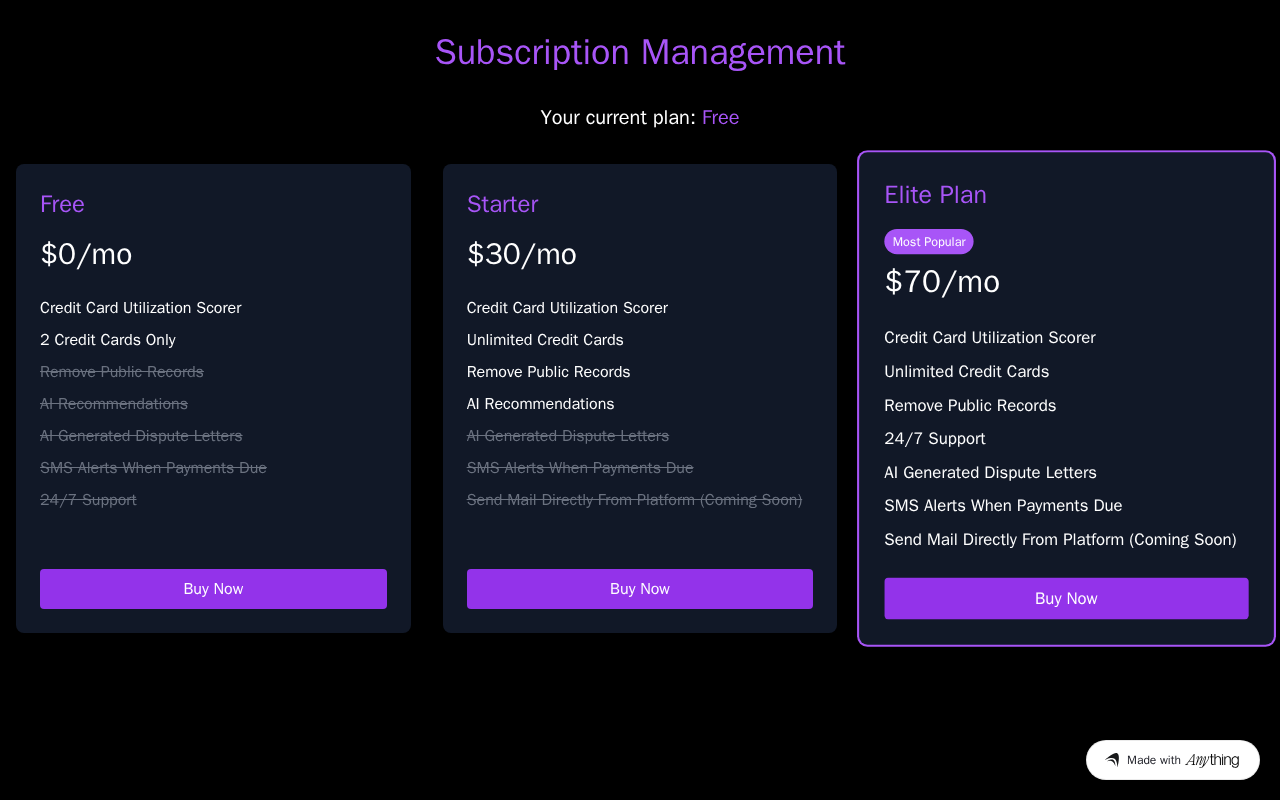
Task: Open the Made with Anything badge
Action: 1173,760
